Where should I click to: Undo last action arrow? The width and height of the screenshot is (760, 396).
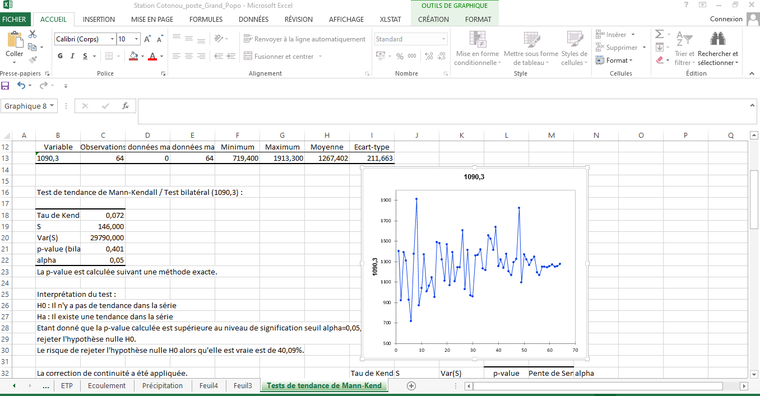21,86
